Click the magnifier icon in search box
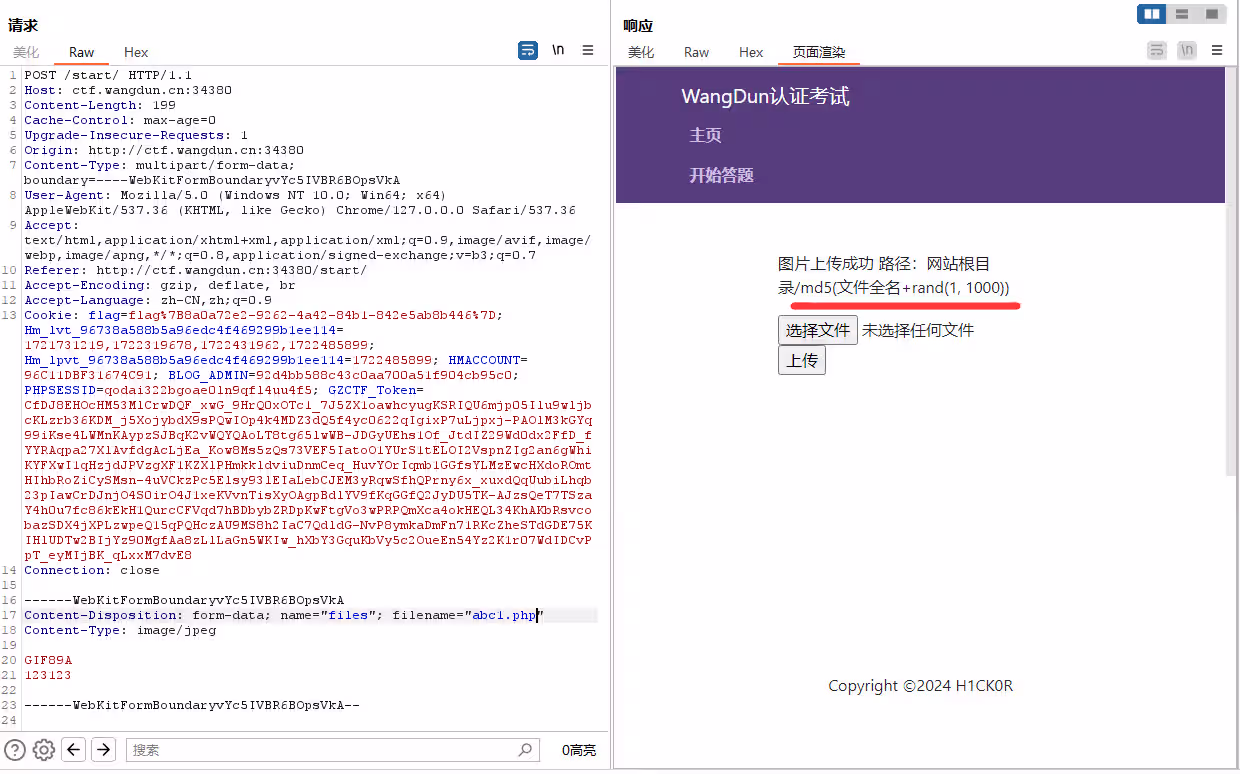Image resolution: width=1240 pixels, height=774 pixels. pyautogui.click(x=525, y=750)
